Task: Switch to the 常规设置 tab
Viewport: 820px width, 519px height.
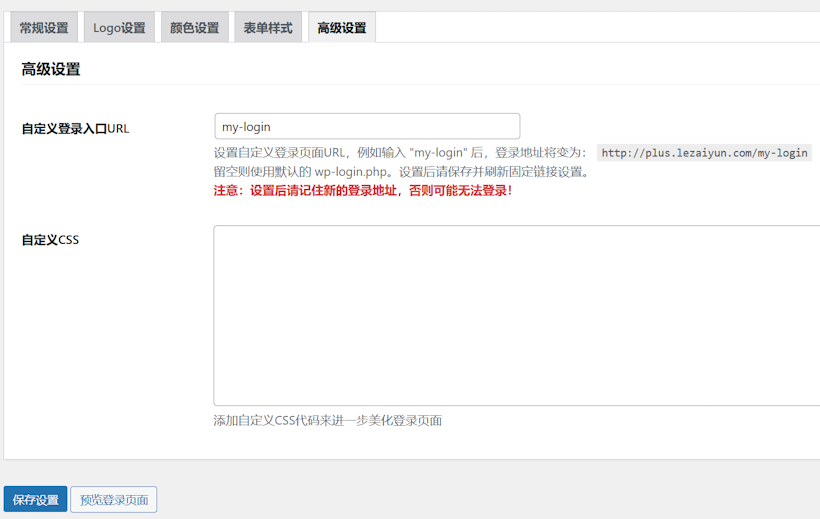Action: pyautogui.click(x=44, y=28)
